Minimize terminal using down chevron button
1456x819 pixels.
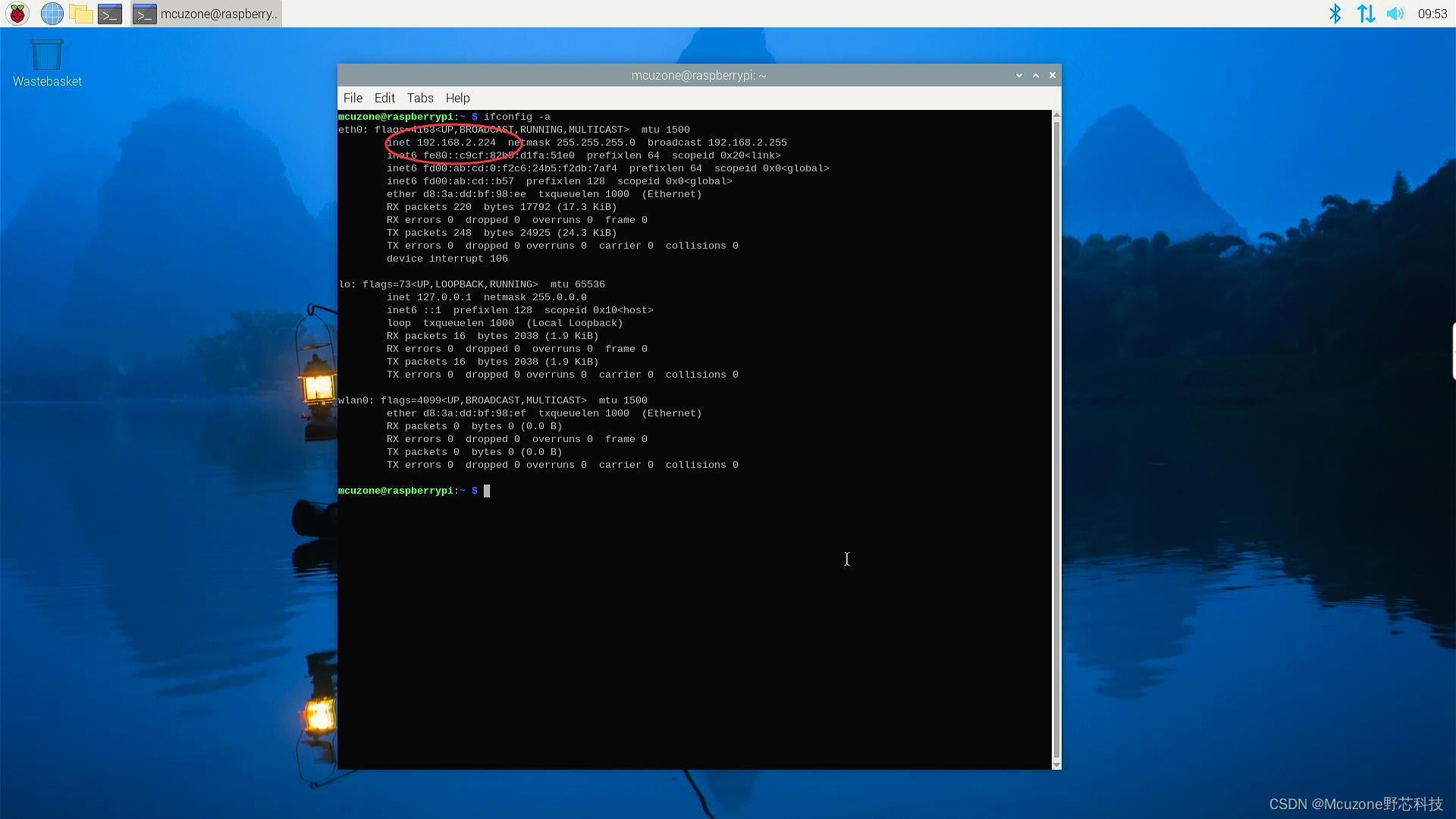1018,75
